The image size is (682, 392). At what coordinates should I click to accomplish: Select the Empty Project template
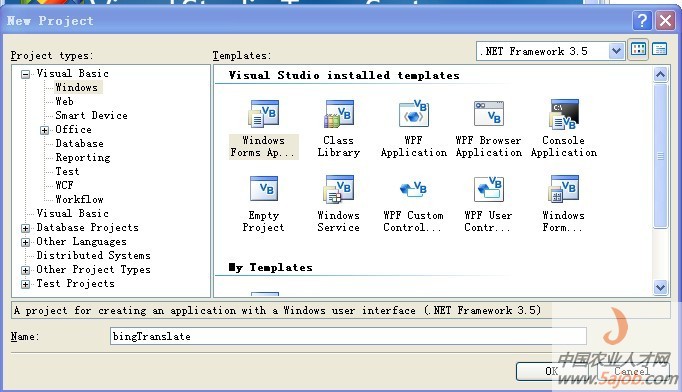tap(264, 204)
